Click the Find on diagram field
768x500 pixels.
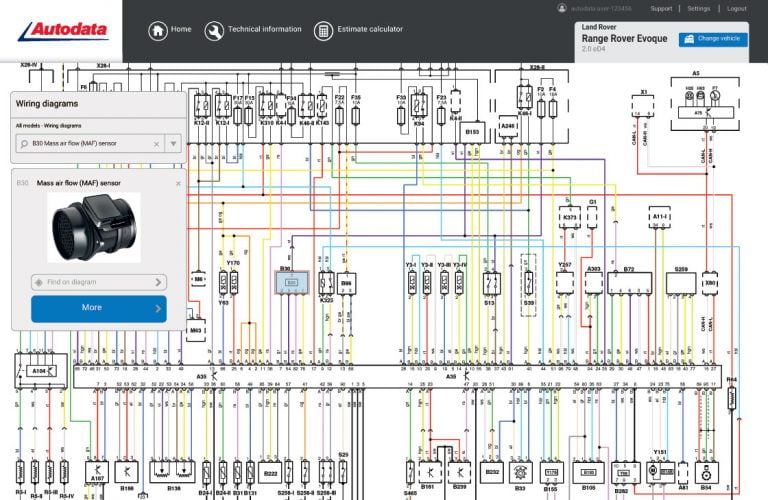point(98,282)
